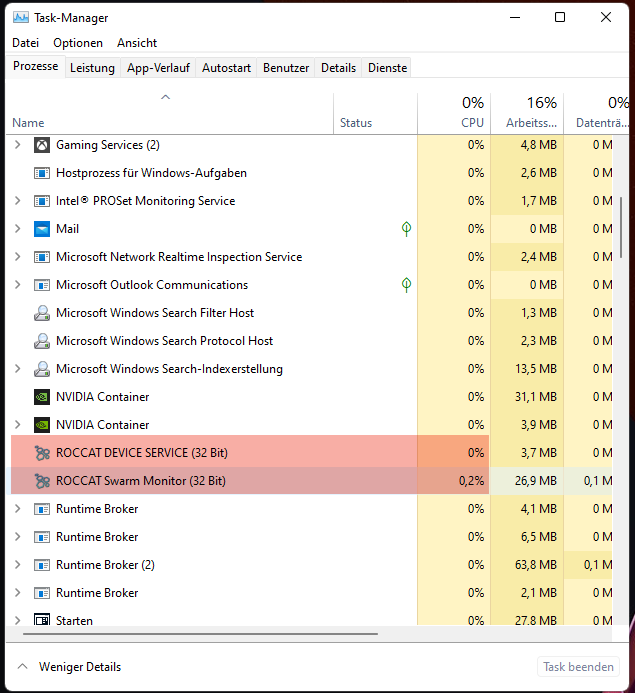Click the vertical scrollbar thumb
Viewport: 635px width, 693px height.
(621, 228)
